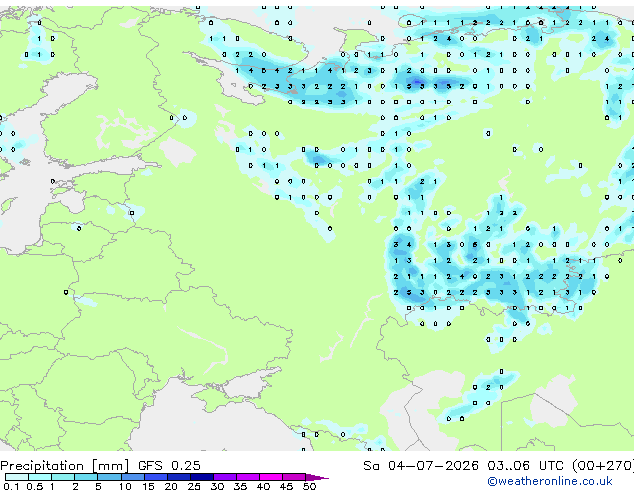Click the weatheronline.co.uk copyright link
This screenshot has height=490, width=634.
550,481
